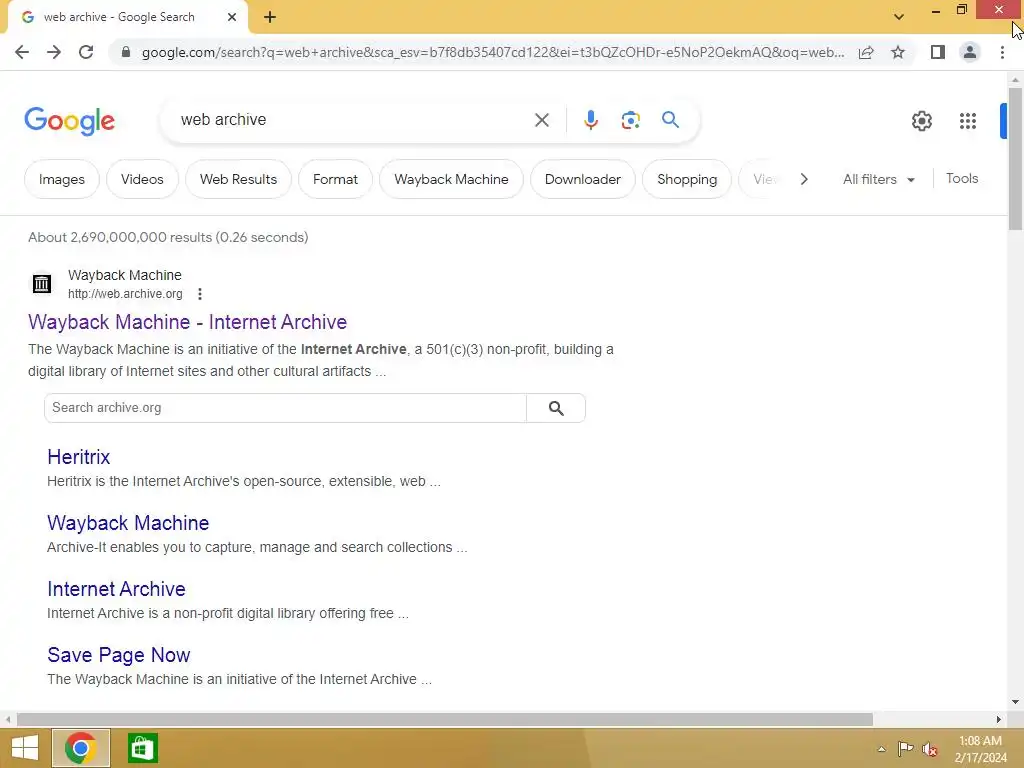Image resolution: width=1024 pixels, height=768 pixels.
Task: Open the Save Page Now sitelink
Action: pyautogui.click(x=119, y=654)
